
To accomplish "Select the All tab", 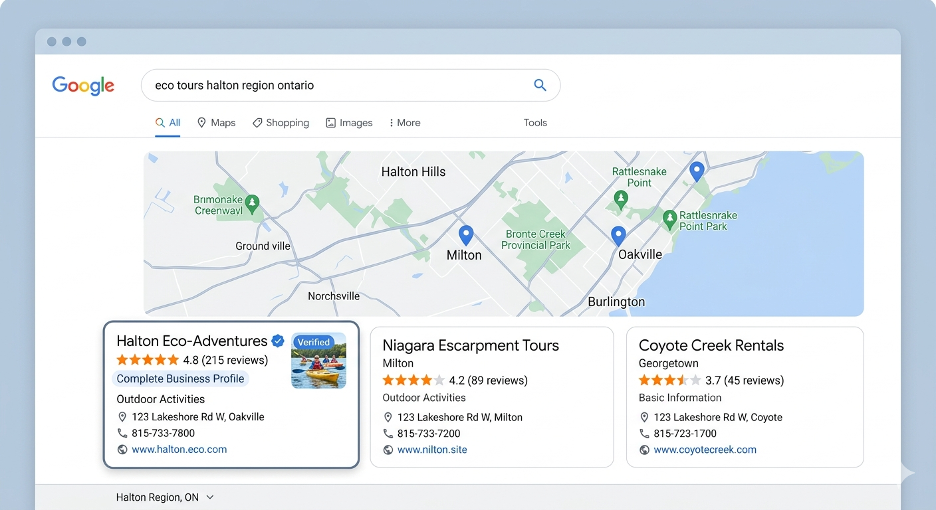I will 168,122.
